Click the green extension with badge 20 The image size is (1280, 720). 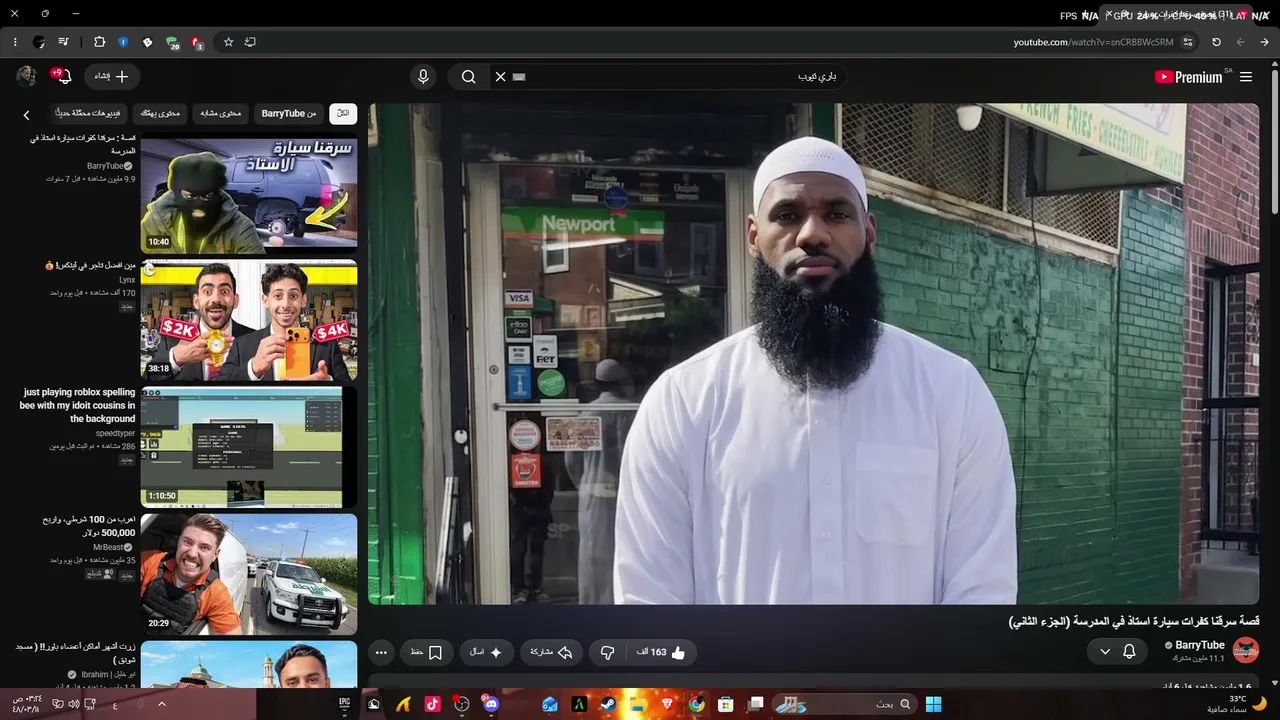click(172, 43)
